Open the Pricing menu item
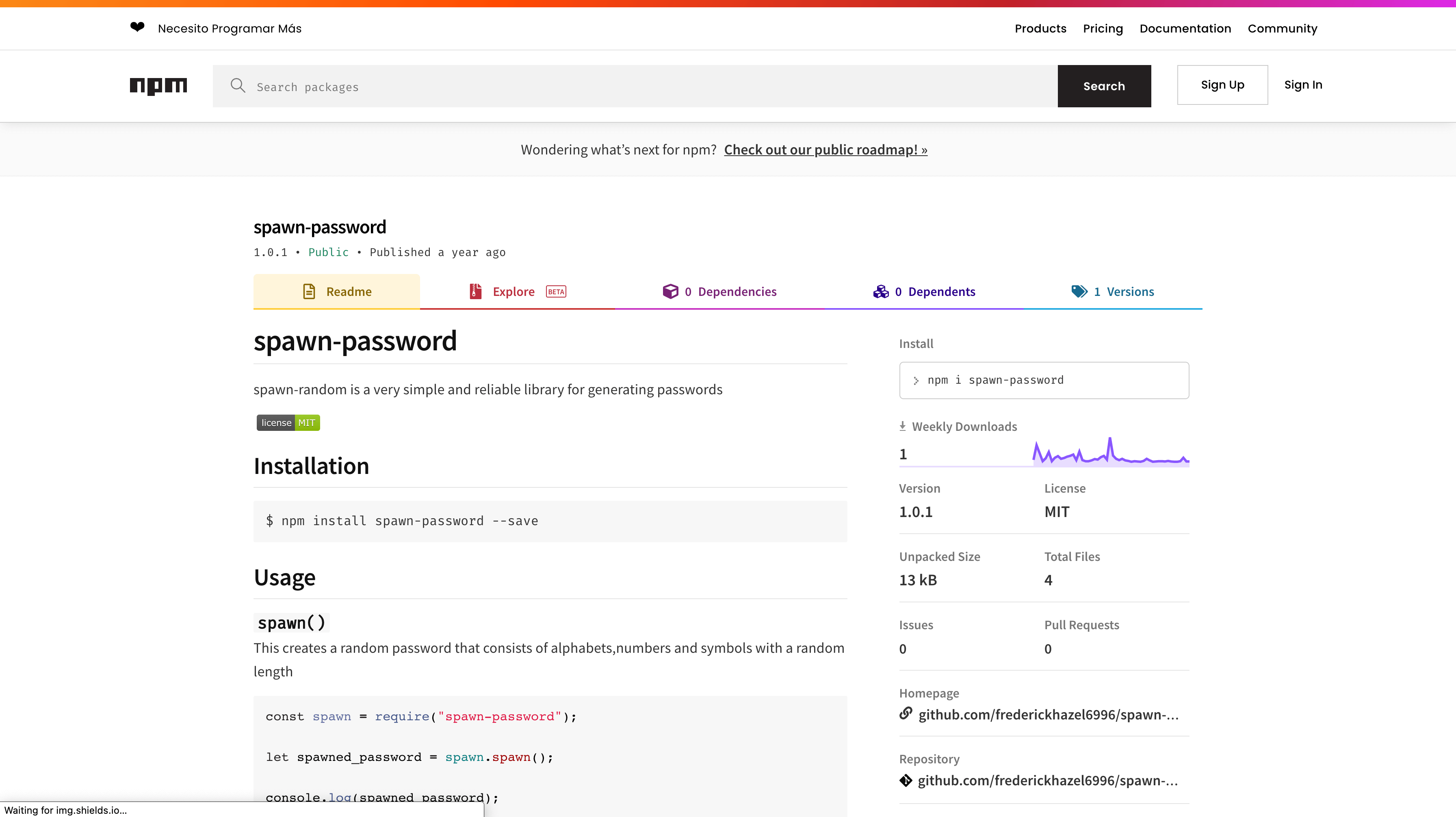 [x=1103, y=28]
